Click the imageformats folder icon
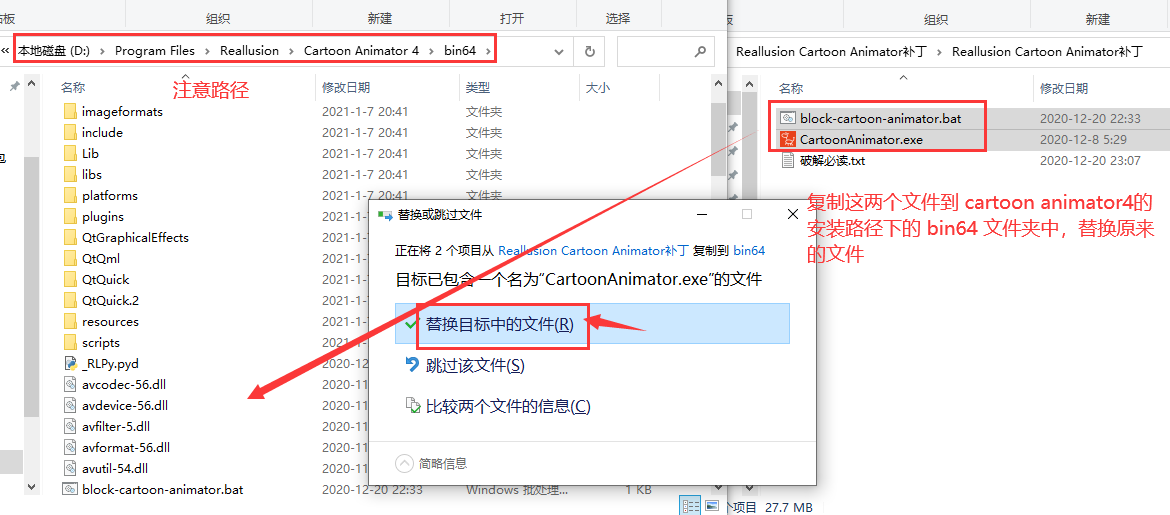Screen dimensions: 1170x515 [x=70, y=112]
